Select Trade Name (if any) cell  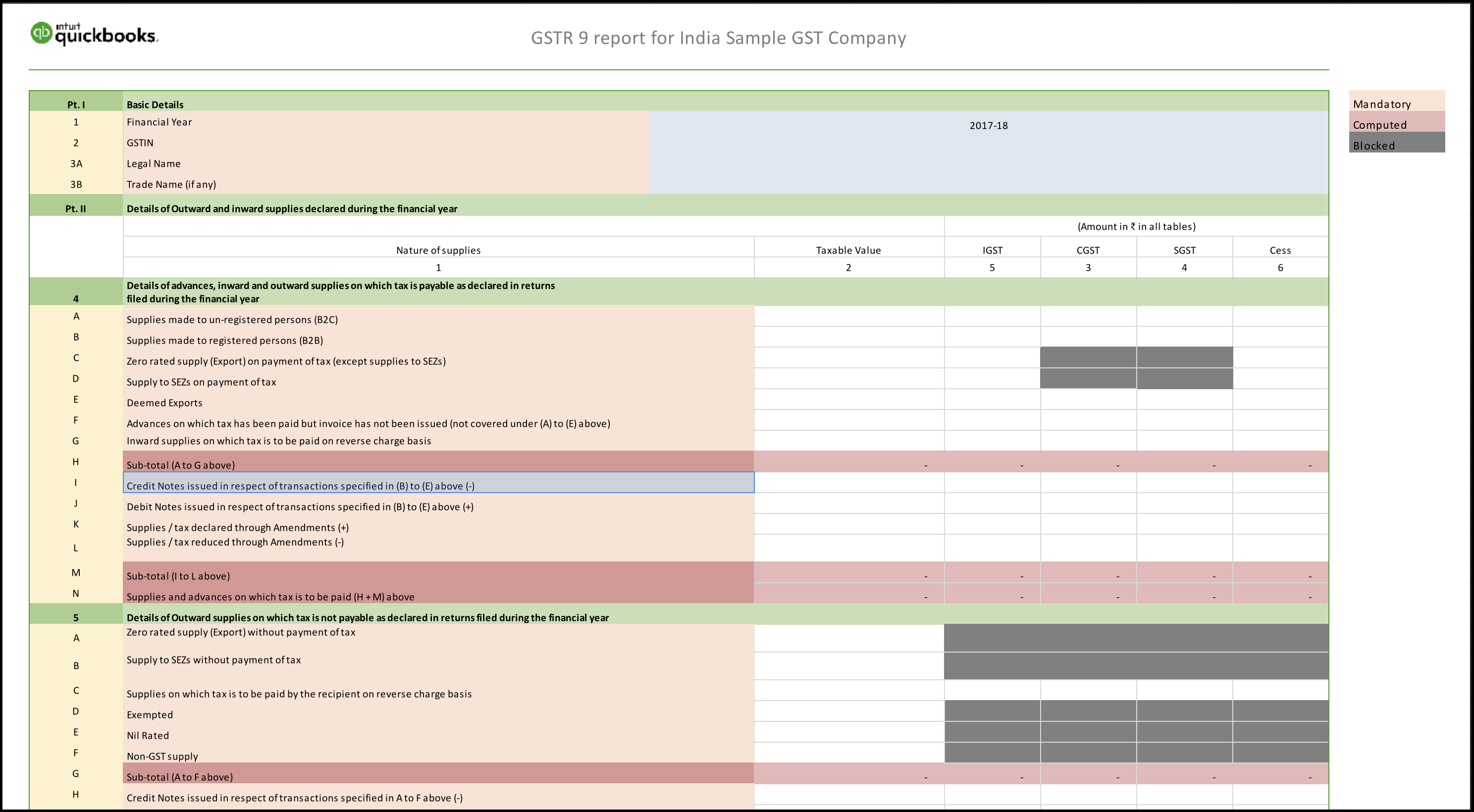coord(386,184)
